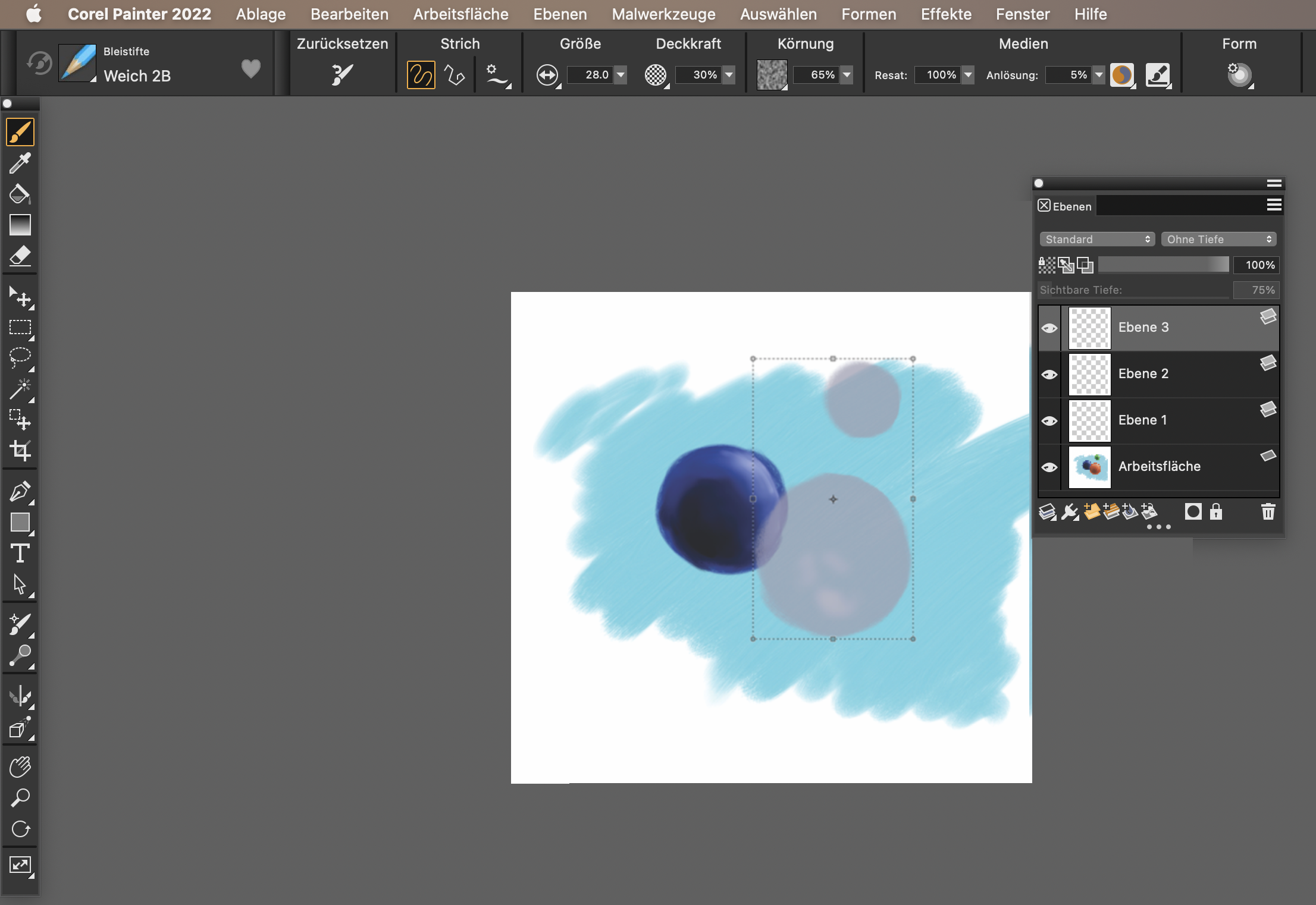Choose the Text tool
The height and width of the screenshot is (905, 1316).
coord(20,553)
